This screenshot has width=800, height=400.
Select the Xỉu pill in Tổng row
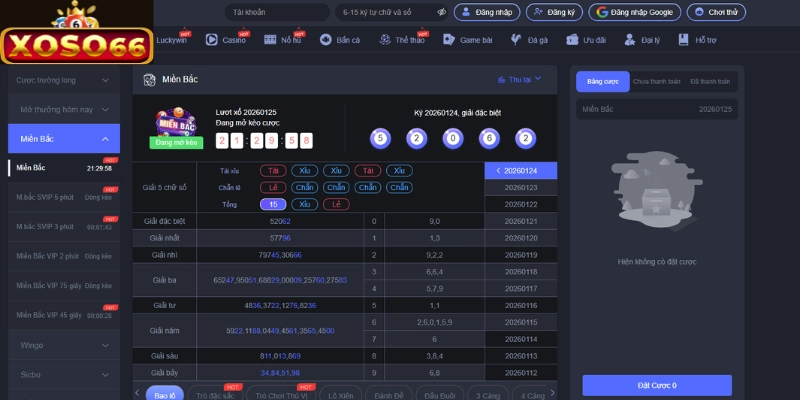(x=305, y=205)
